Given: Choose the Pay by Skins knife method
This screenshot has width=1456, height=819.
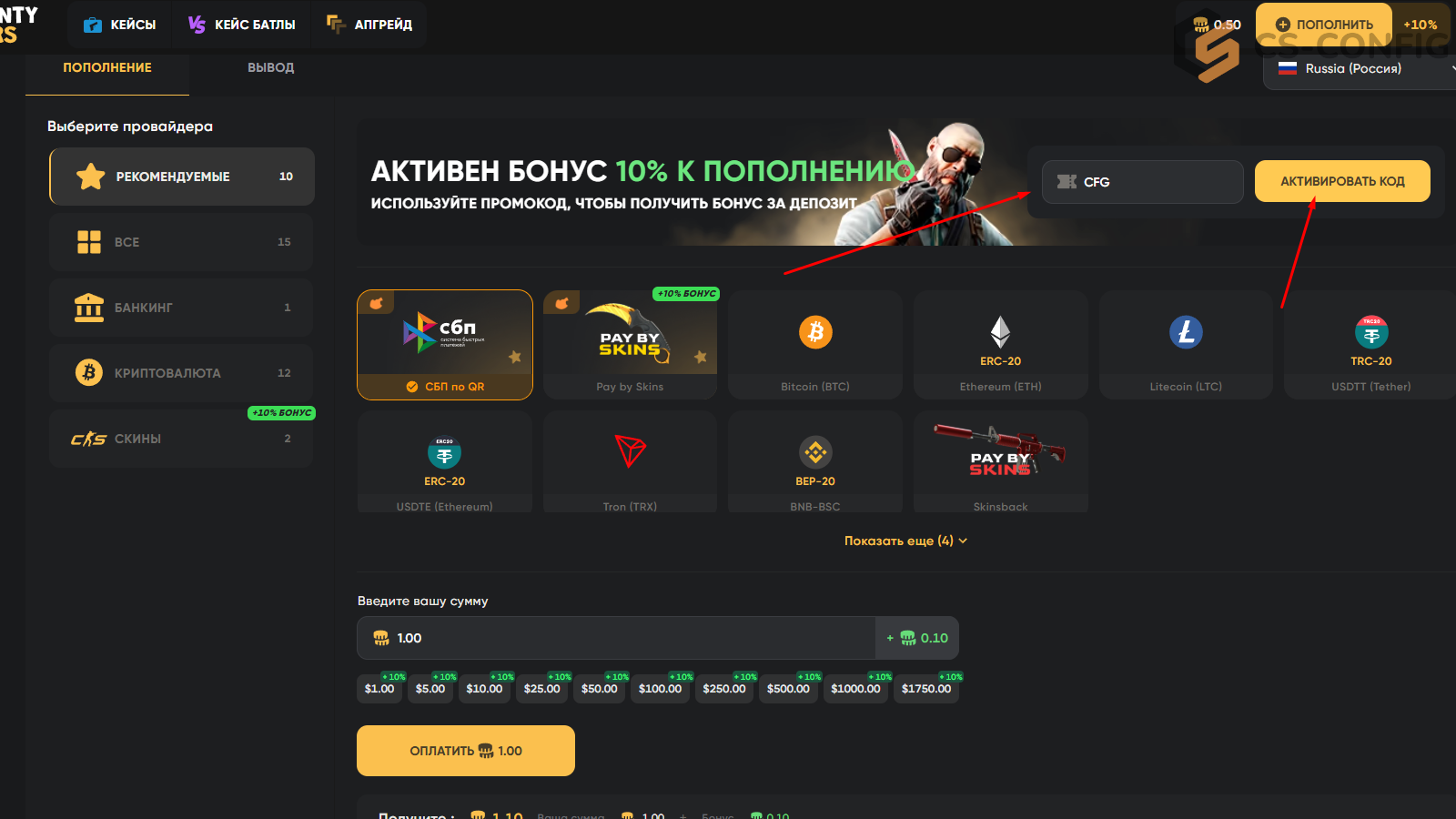Looking at the screenshot, I should [630, 345].
